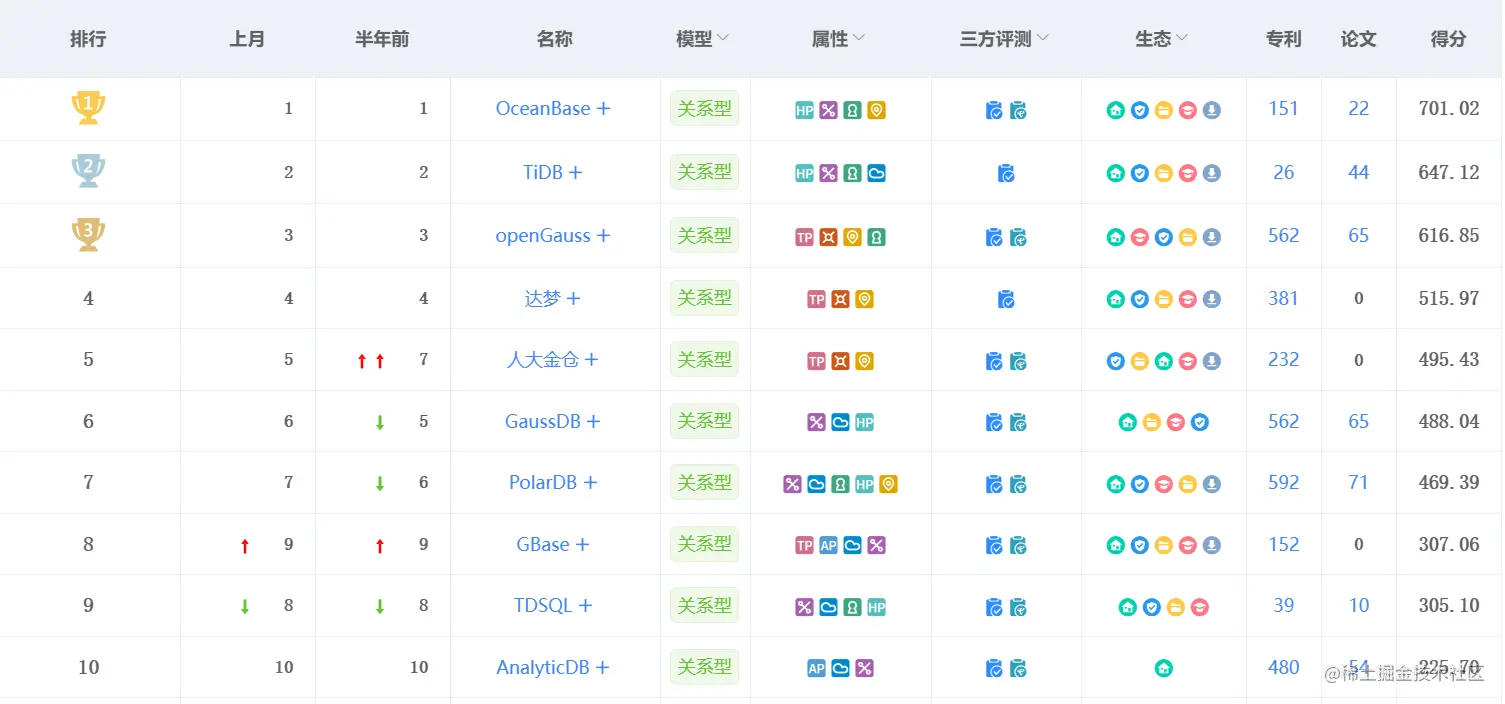Click the AP attribute icon in GBase row
The width and height of the screenshot is (1505, 704).
click(x=828, y=545)
